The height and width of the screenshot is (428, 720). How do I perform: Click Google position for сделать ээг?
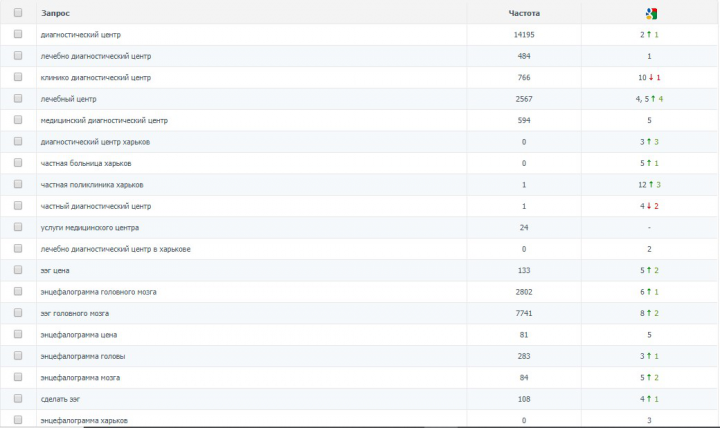click(649, 399)
